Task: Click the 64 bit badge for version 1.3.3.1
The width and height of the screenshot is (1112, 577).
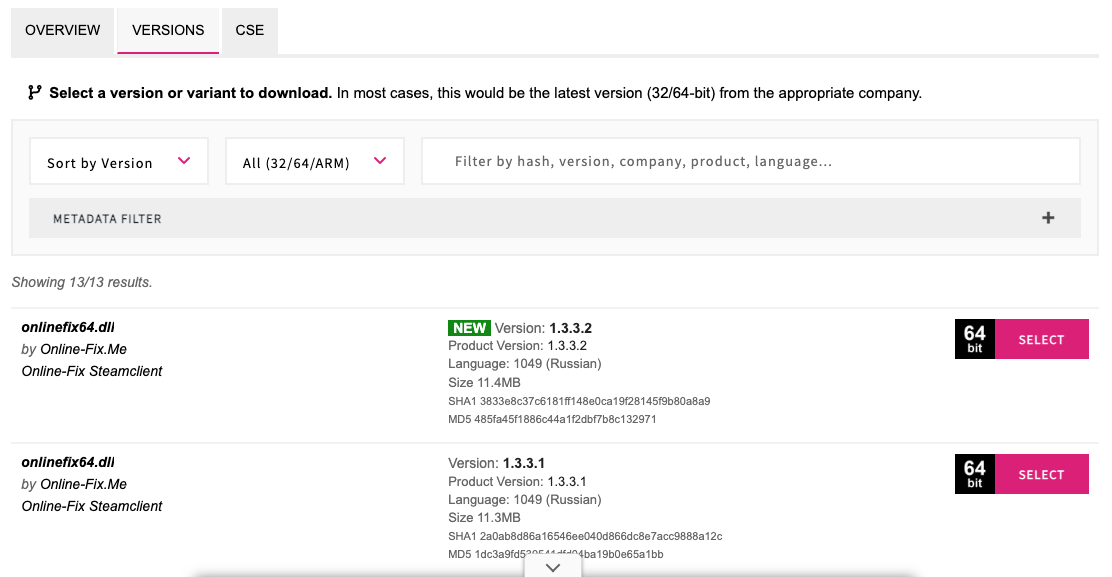Action: click(x=975, y=475)
